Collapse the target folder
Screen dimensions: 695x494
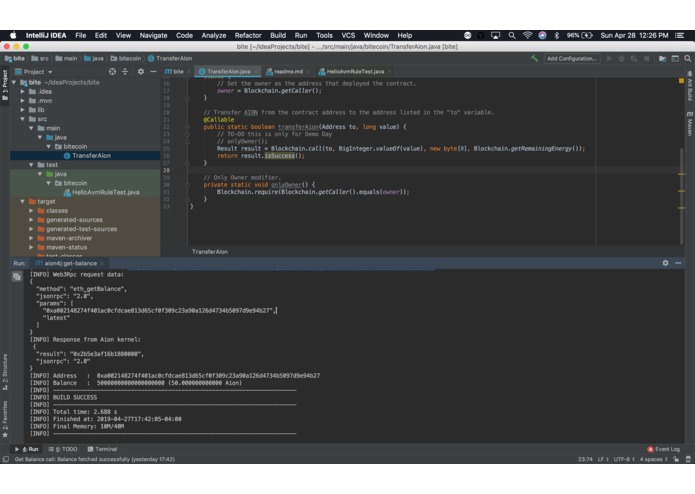pos(23,202)
